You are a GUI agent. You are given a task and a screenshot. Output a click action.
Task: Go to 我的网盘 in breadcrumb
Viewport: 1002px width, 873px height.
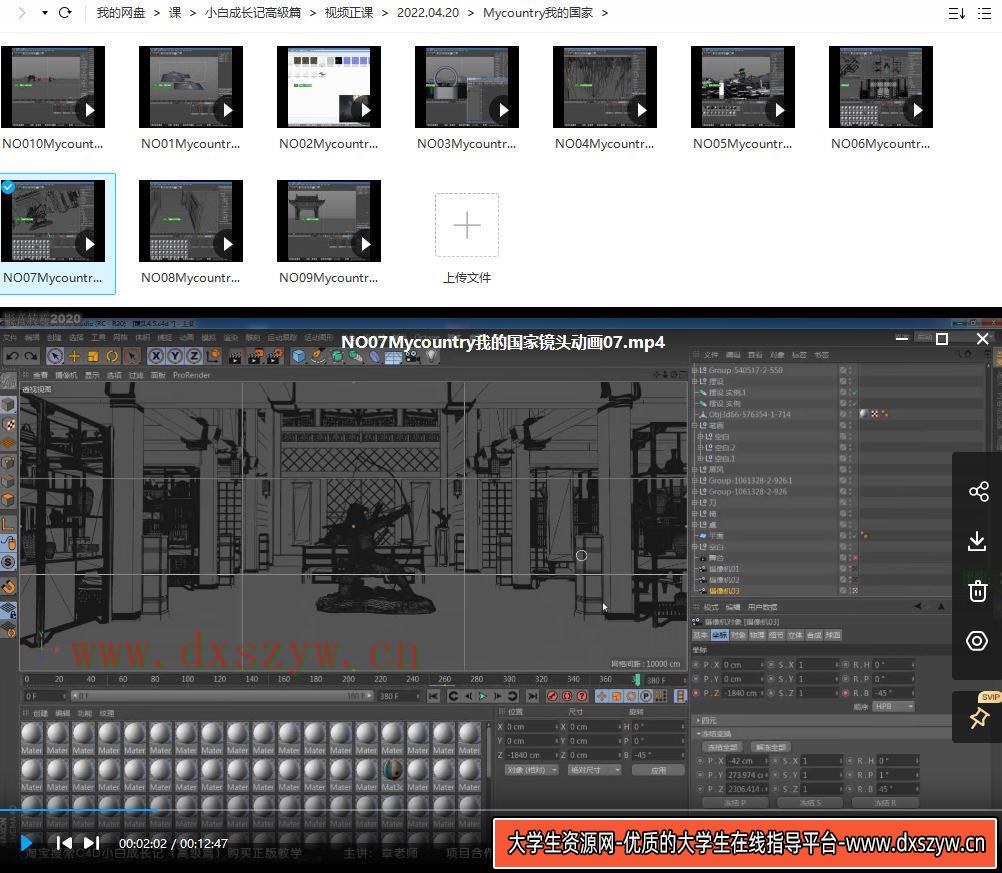point(121,13)
